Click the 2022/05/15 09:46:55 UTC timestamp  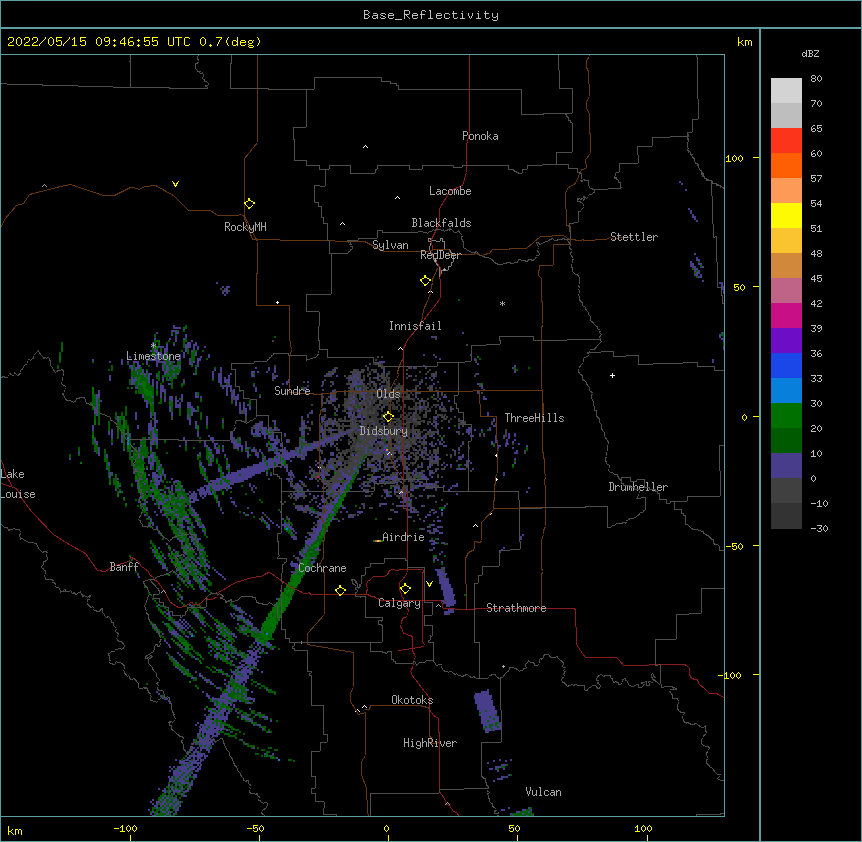pos(99,42)
